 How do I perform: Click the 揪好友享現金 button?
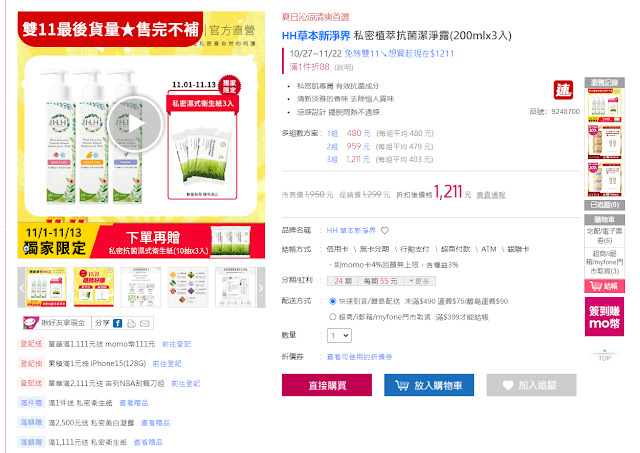[55, 323]
